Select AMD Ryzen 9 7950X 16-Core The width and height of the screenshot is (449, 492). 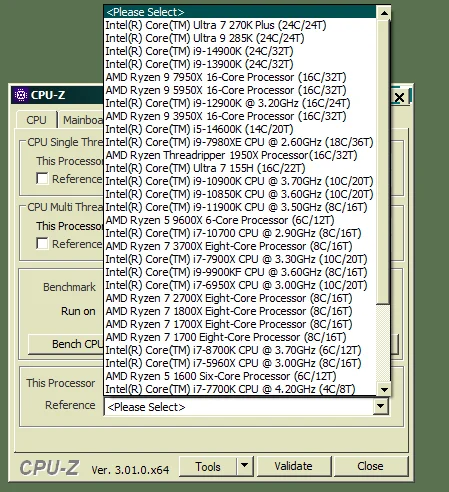pyautogui.click(x=240, y=77)
